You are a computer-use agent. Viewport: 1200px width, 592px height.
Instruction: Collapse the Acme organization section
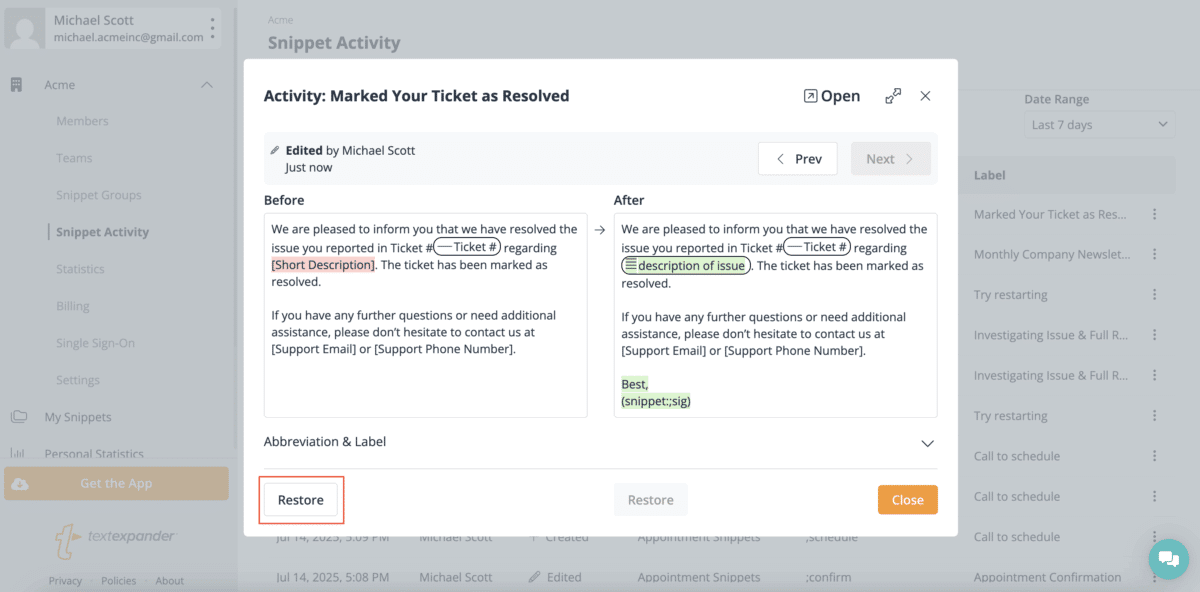[207, 85]
